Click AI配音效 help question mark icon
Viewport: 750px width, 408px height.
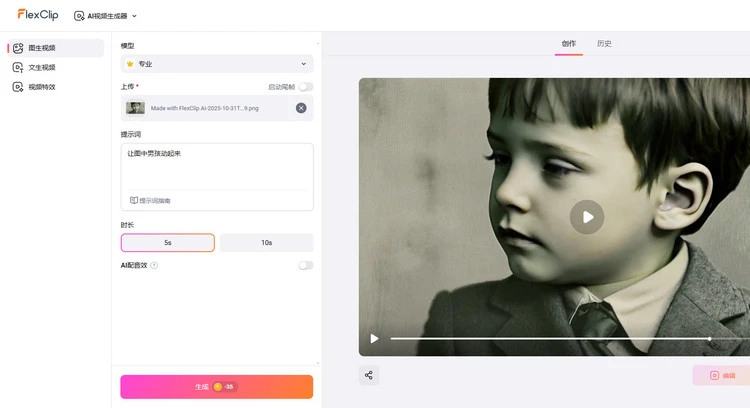coord(154,265)
